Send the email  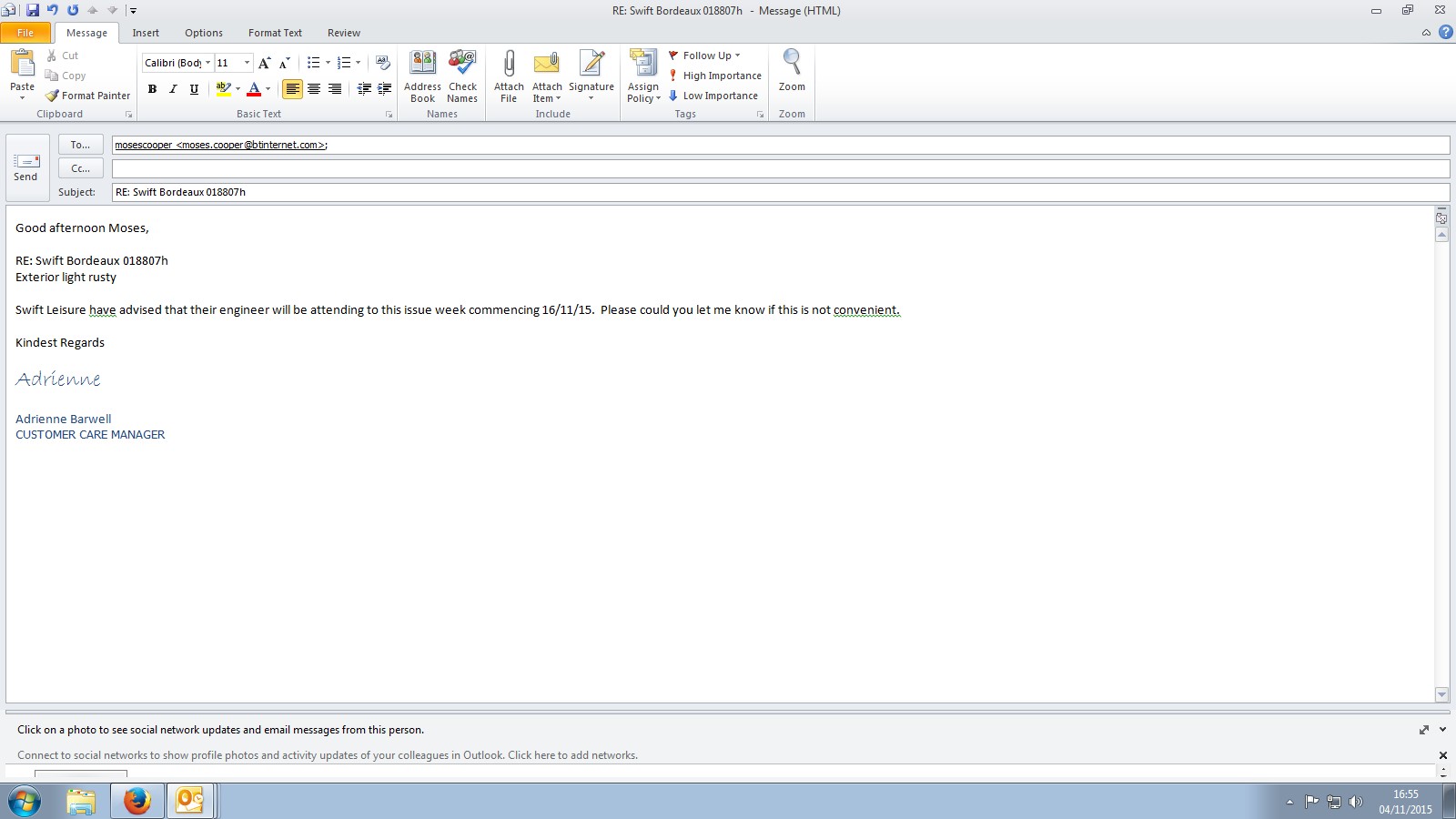[x=25, y=167]
